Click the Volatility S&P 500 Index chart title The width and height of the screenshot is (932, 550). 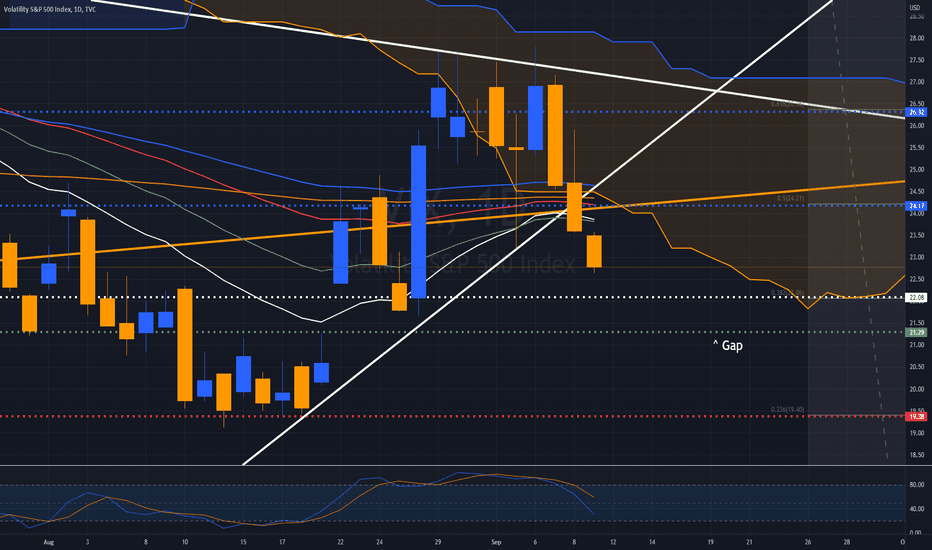coord(49,10)
